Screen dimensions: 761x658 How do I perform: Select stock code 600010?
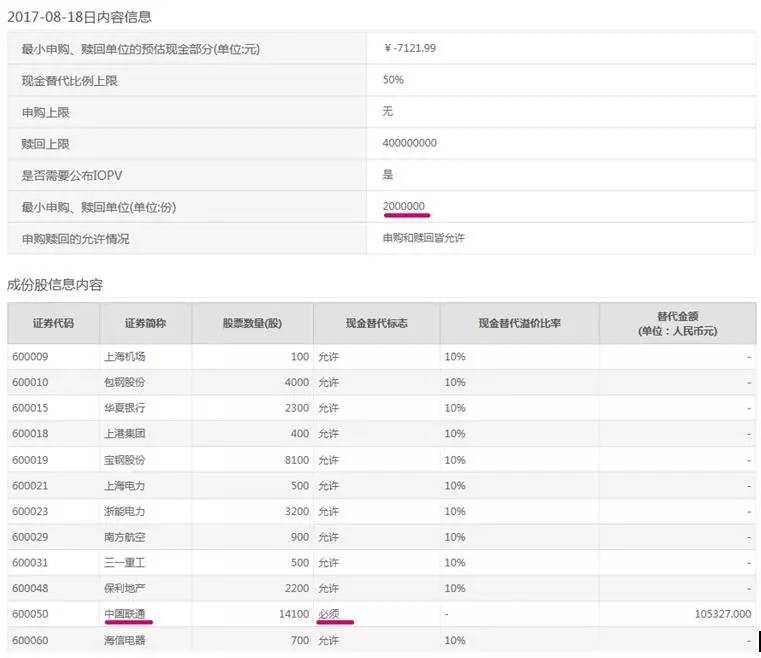click(x=30, y=382)
